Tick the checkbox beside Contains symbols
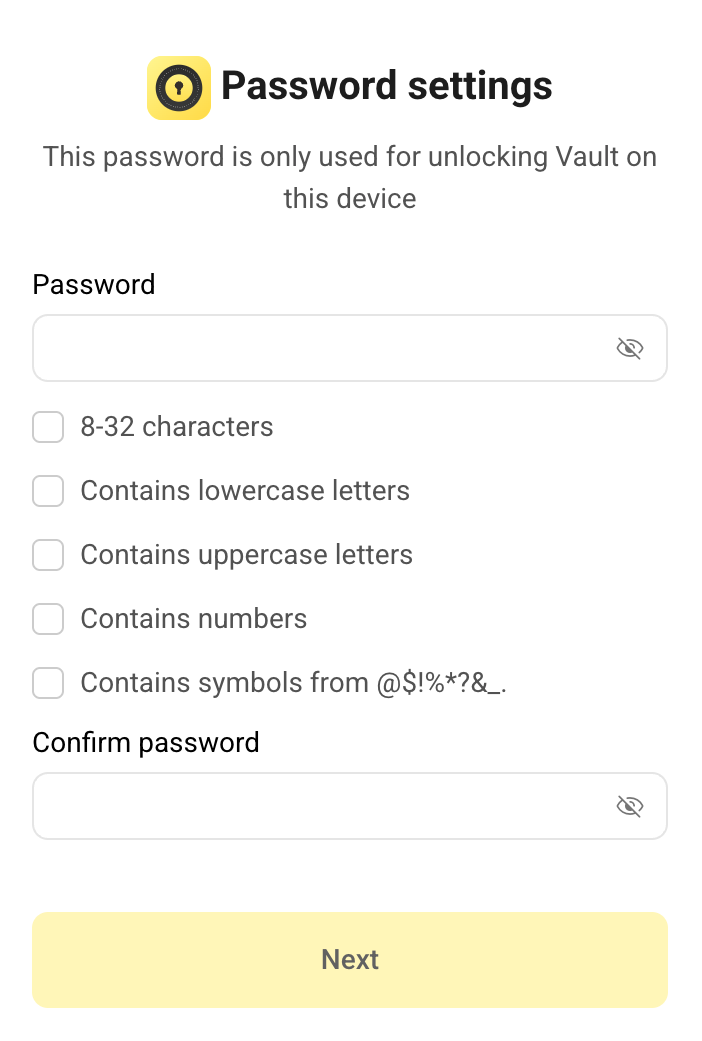The image size is (702, 1041). click(48, 683)
